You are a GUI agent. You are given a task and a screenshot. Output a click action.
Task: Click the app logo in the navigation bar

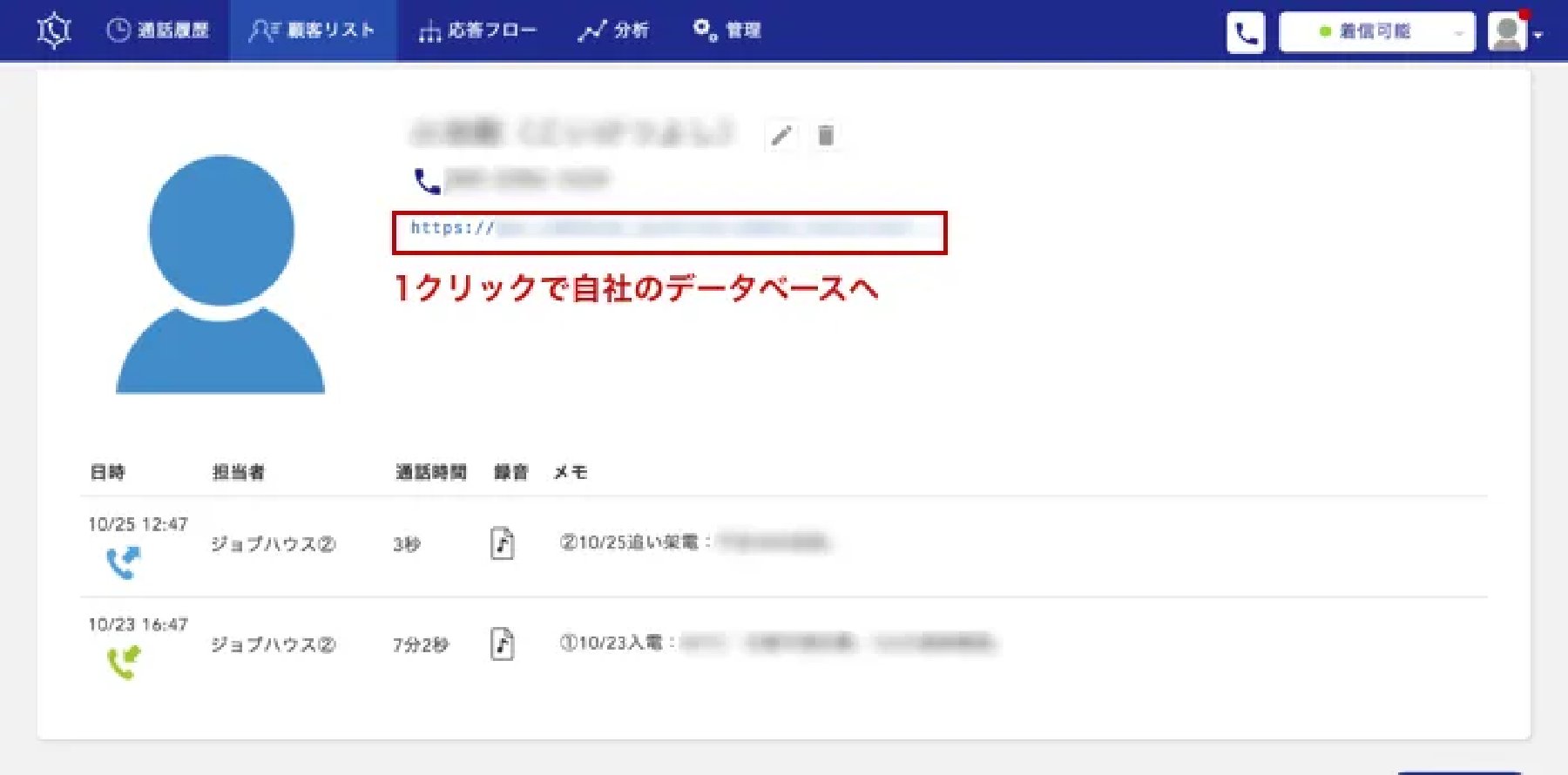coord(54,30)
